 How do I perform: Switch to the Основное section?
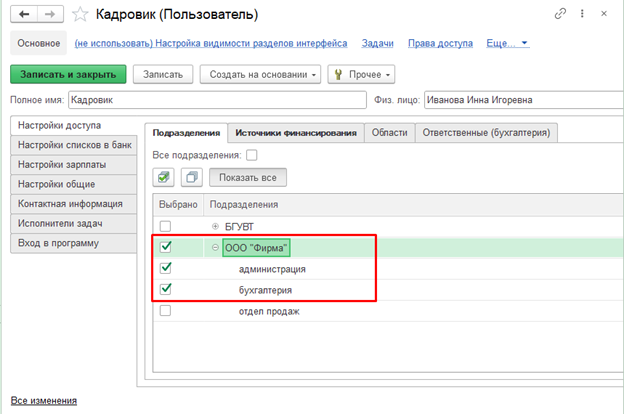pyautogui.click(x=39, y=43)
